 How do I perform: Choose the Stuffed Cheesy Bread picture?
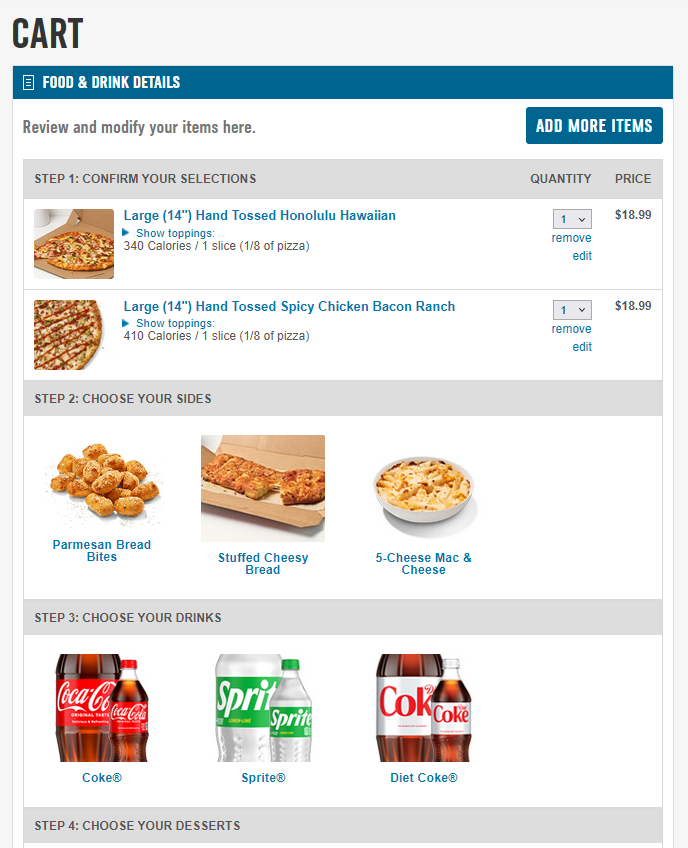click(x=263, y=488)
